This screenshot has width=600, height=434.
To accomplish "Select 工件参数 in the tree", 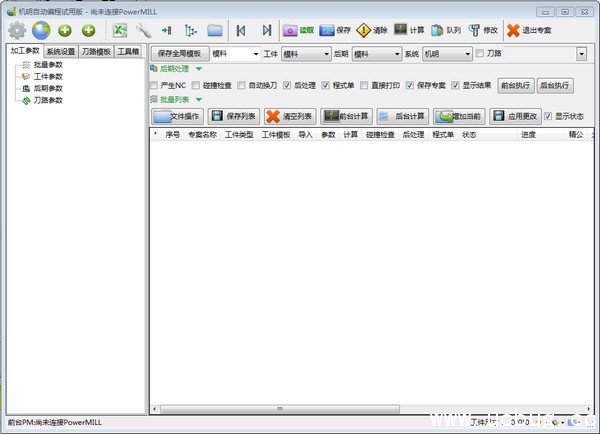I will [x=48, y=76].
